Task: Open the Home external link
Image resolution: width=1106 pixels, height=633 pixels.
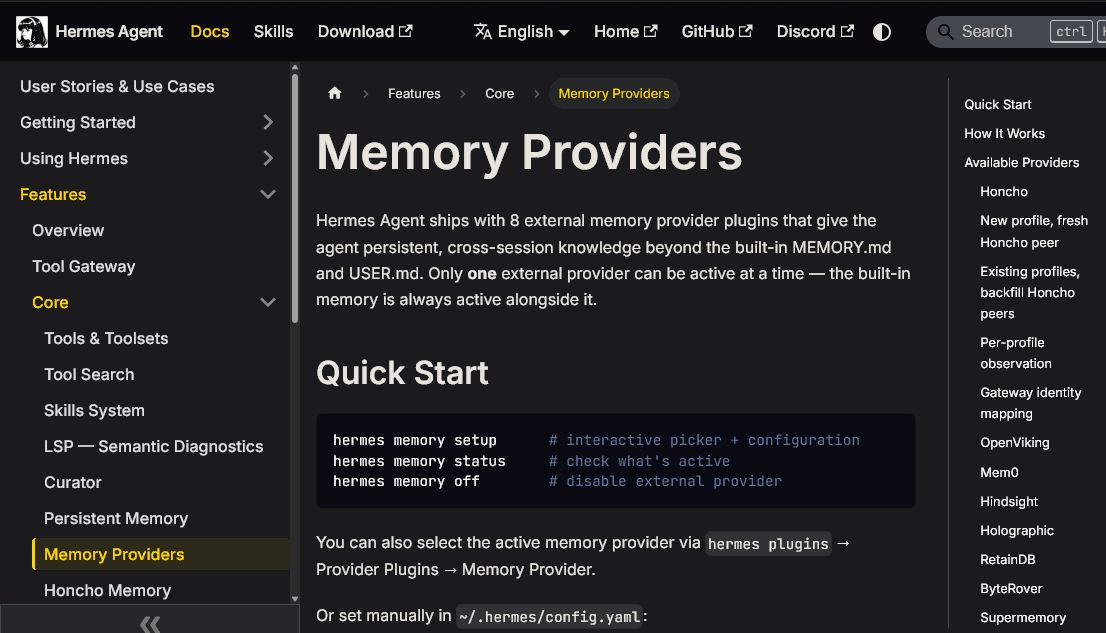Action: [x=625, y=32]
